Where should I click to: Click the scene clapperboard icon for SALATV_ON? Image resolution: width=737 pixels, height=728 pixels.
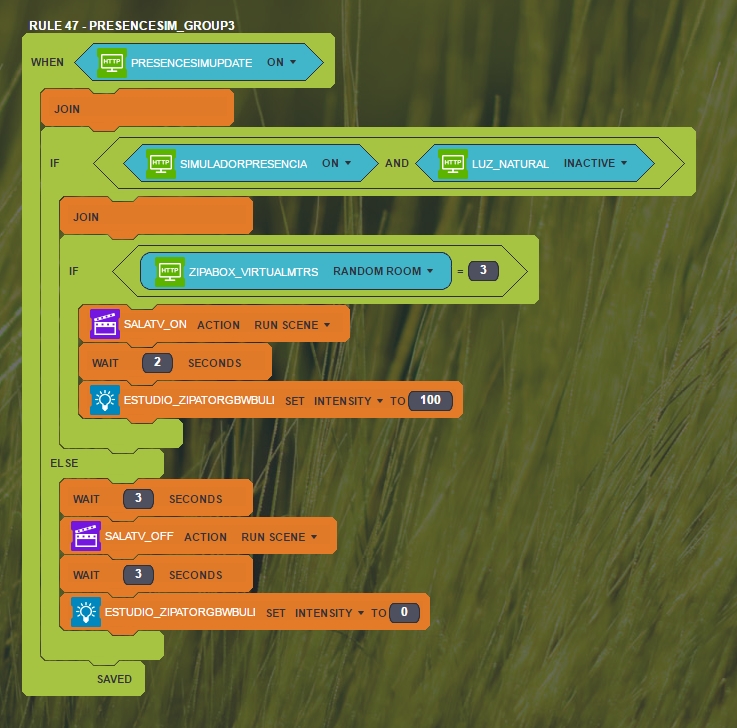pyautogui.click(x=104, y=324)
